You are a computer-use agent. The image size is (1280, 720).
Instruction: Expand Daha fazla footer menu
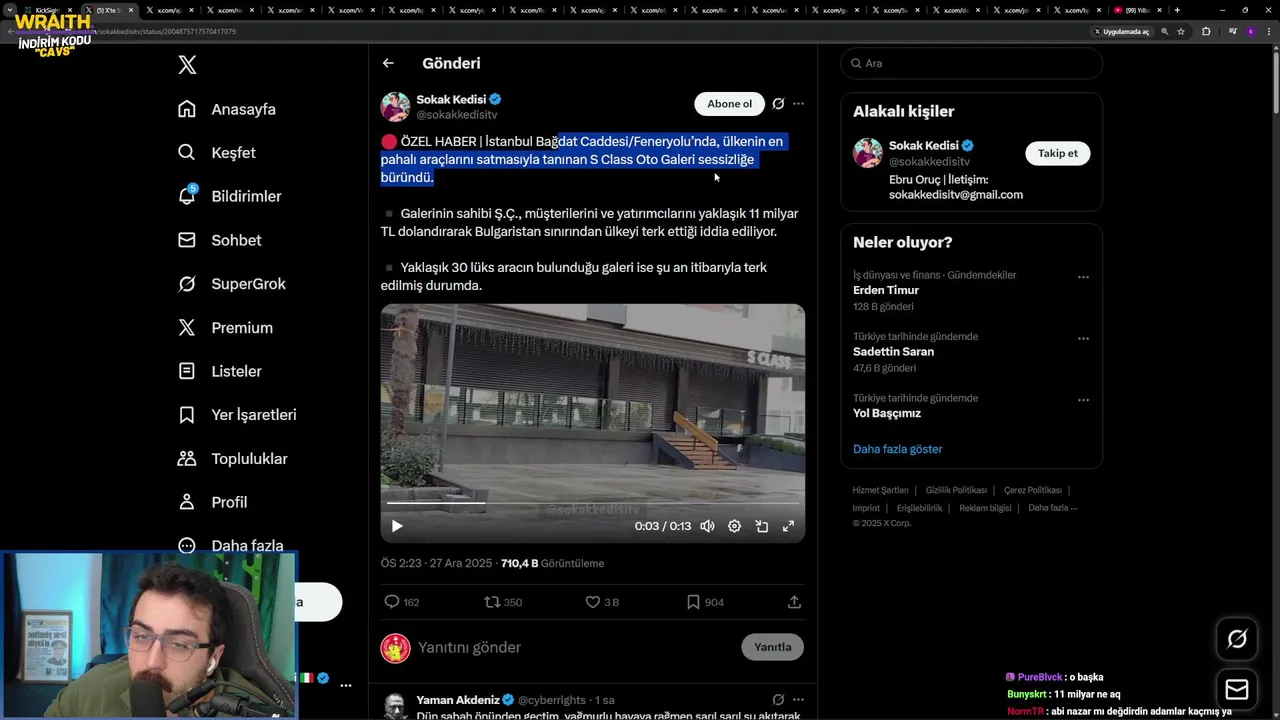point(1052,508)
